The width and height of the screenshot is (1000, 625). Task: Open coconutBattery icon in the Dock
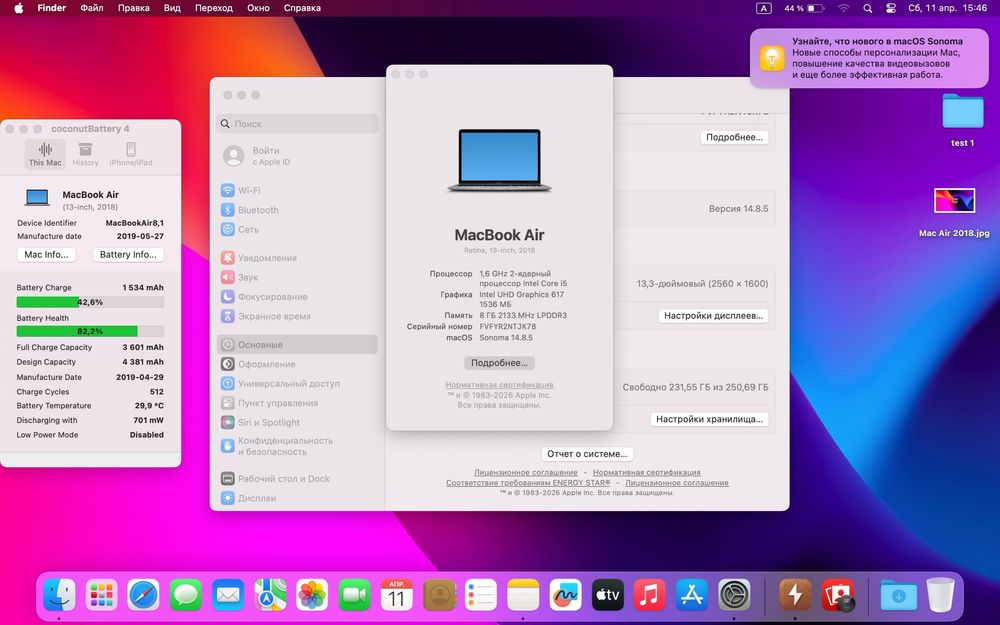[x=795, y=596]
